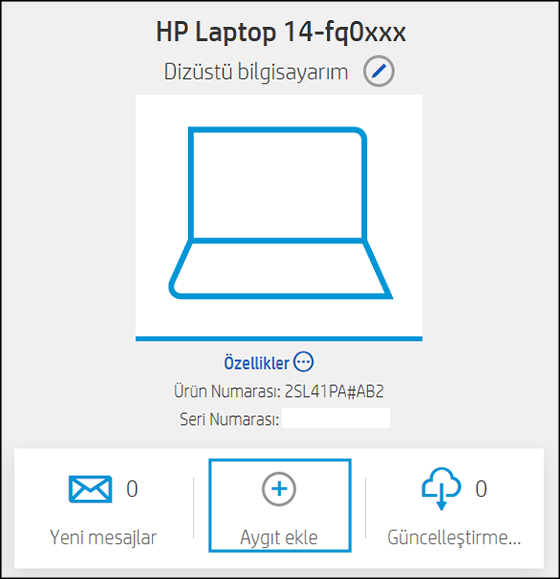Click the new messages count zero

(x=132, y=489)
